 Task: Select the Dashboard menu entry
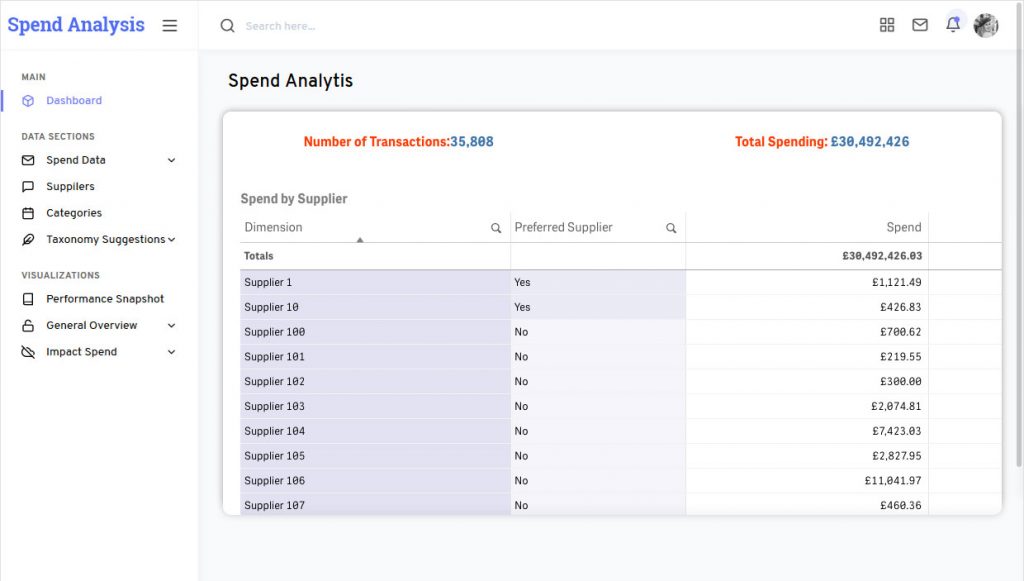pyautogui.click(x=73, y=100)
